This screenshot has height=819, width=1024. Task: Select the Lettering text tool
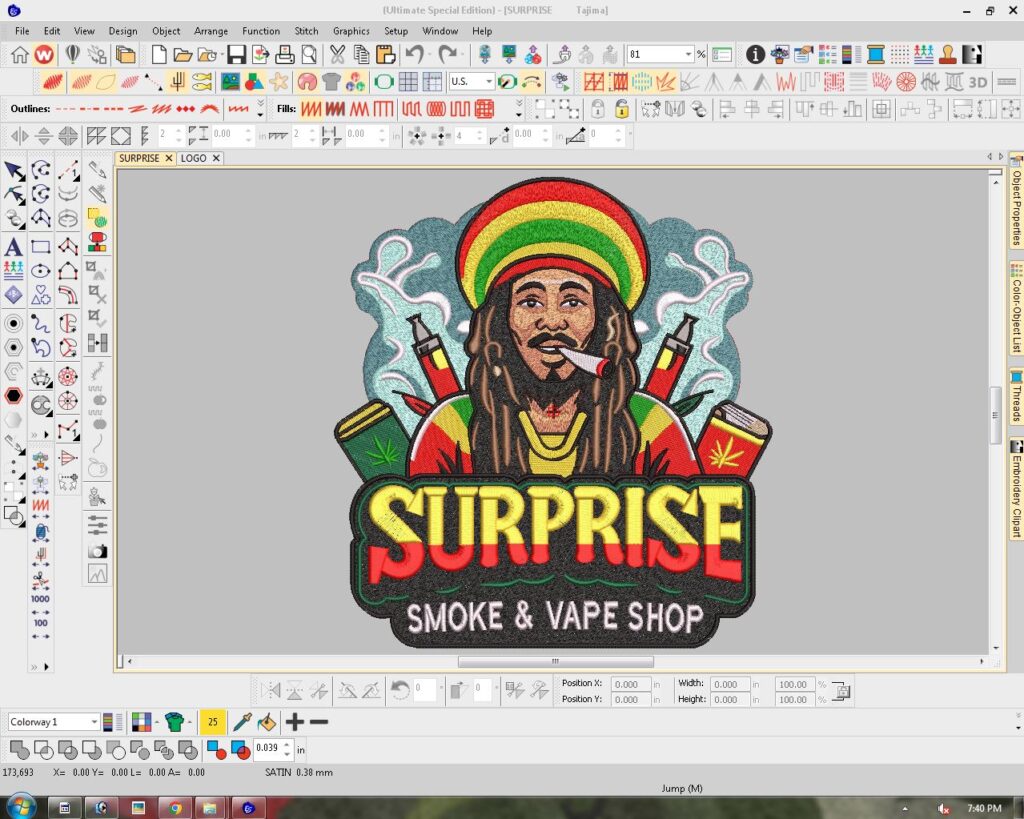point(14,247)
